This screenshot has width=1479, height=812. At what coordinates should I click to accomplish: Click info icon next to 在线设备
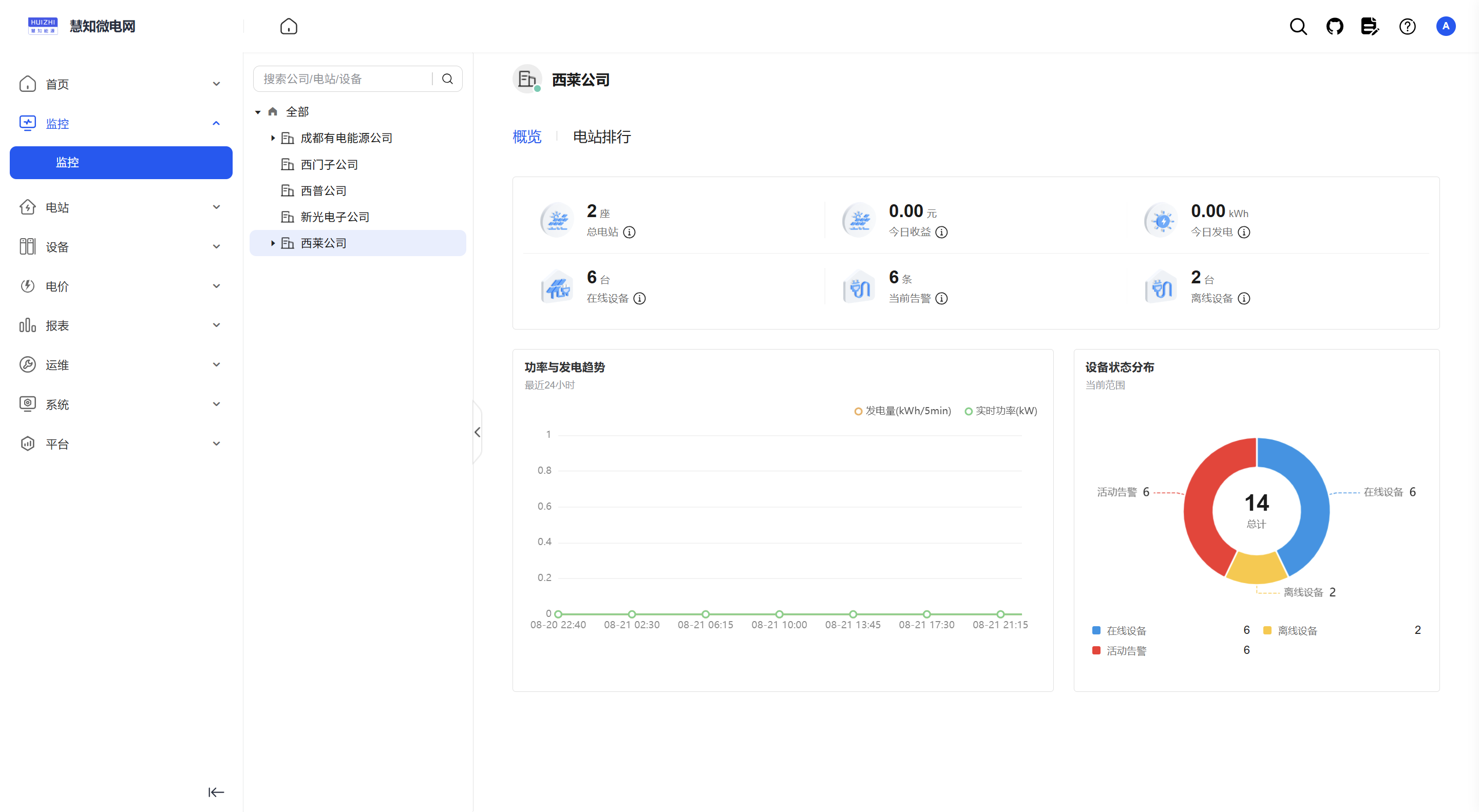tap(639, 298)
